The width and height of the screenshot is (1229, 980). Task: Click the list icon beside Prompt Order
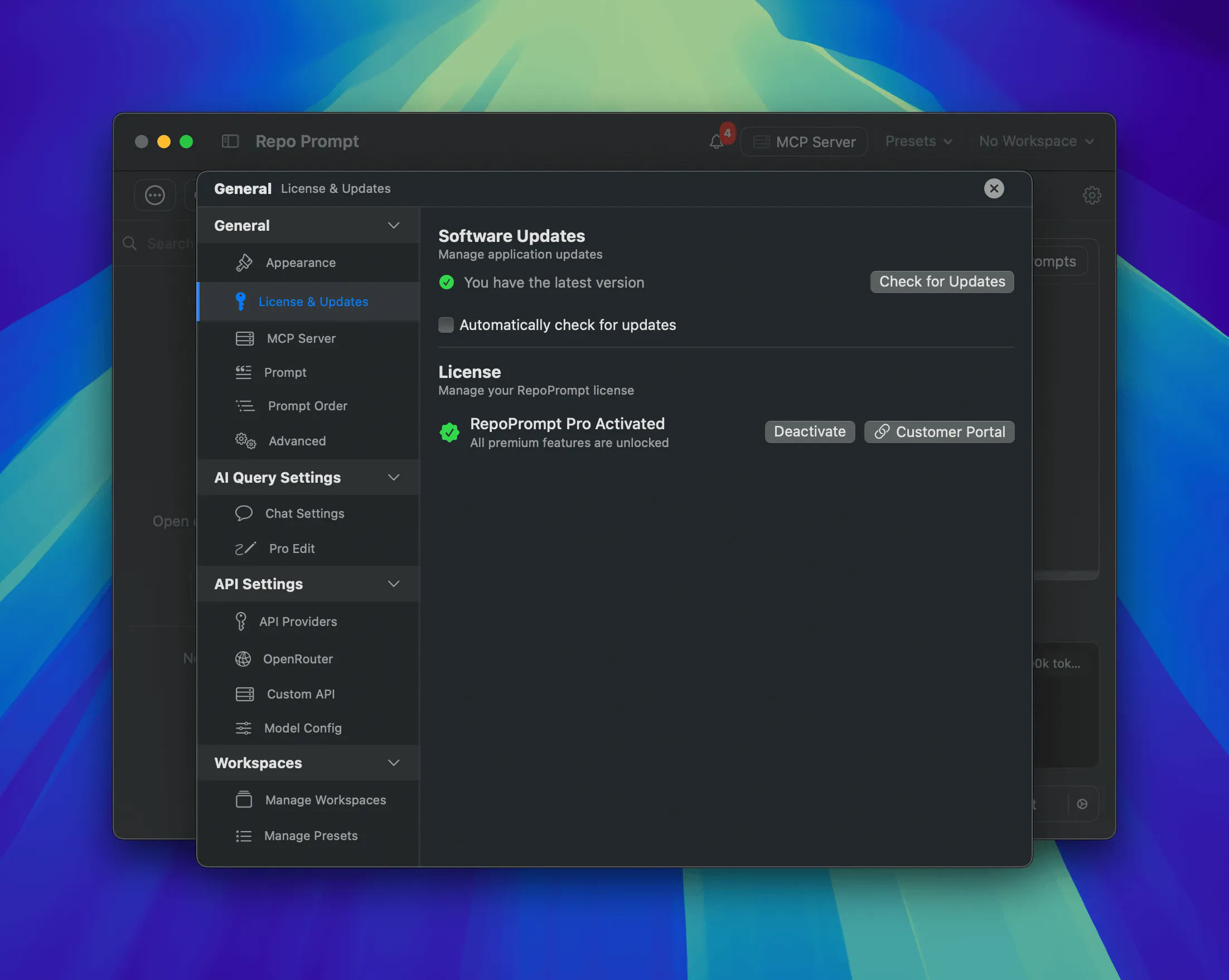point(245,406)
